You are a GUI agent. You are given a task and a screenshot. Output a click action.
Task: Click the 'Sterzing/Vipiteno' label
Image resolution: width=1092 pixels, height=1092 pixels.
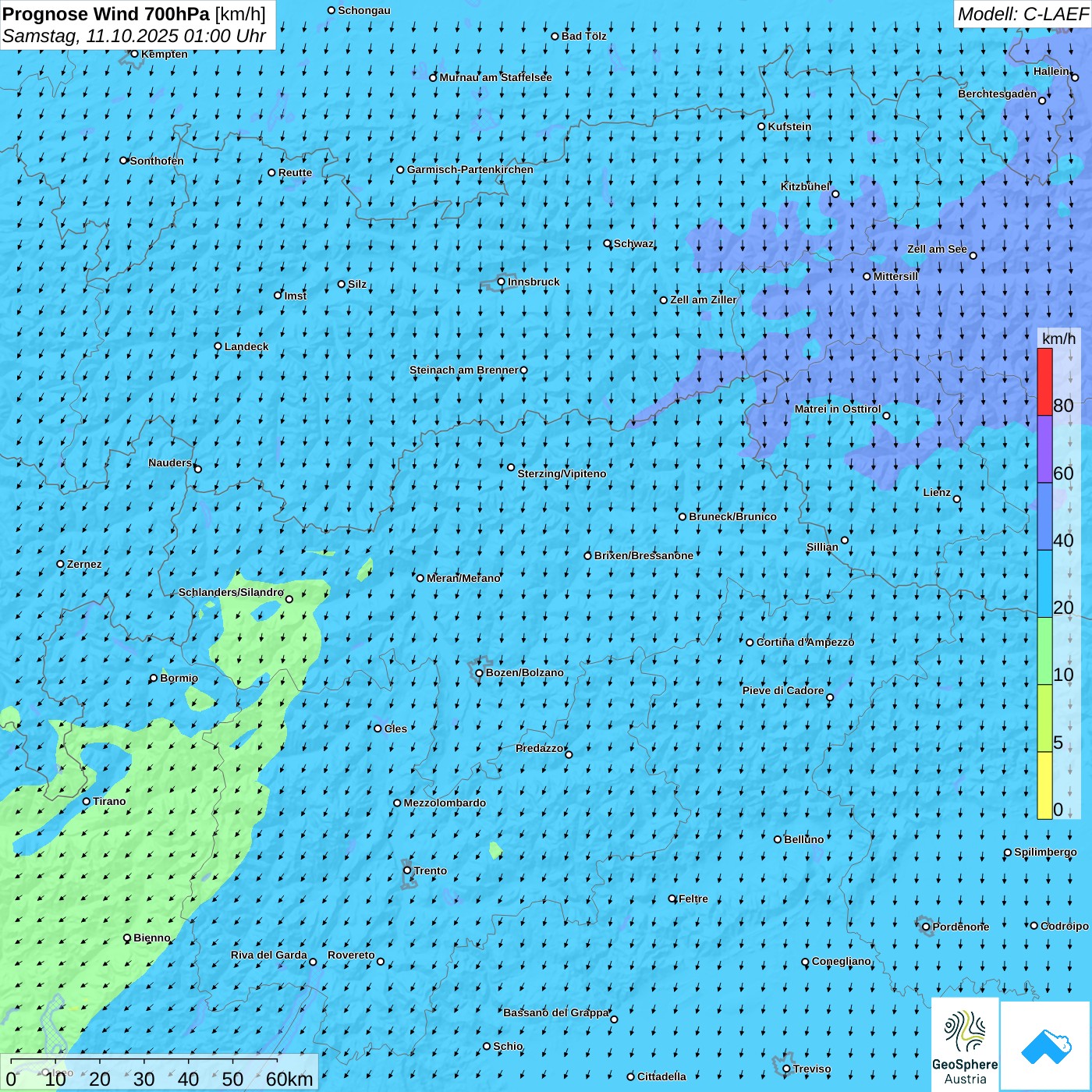pyautogui.click(x=562, y=473)
